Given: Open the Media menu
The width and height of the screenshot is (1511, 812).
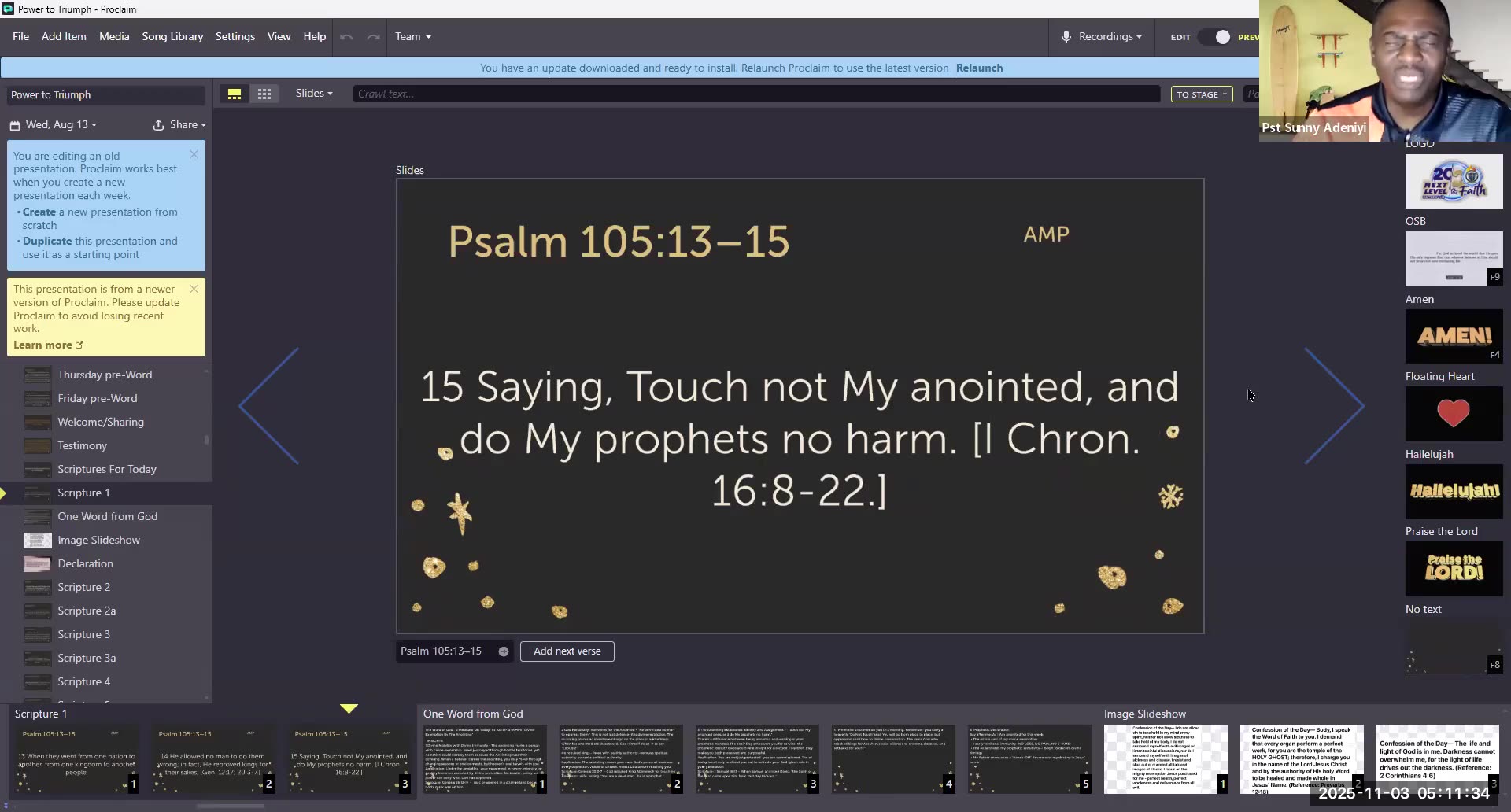Looking at the screenshot, I should pos(114,36).
